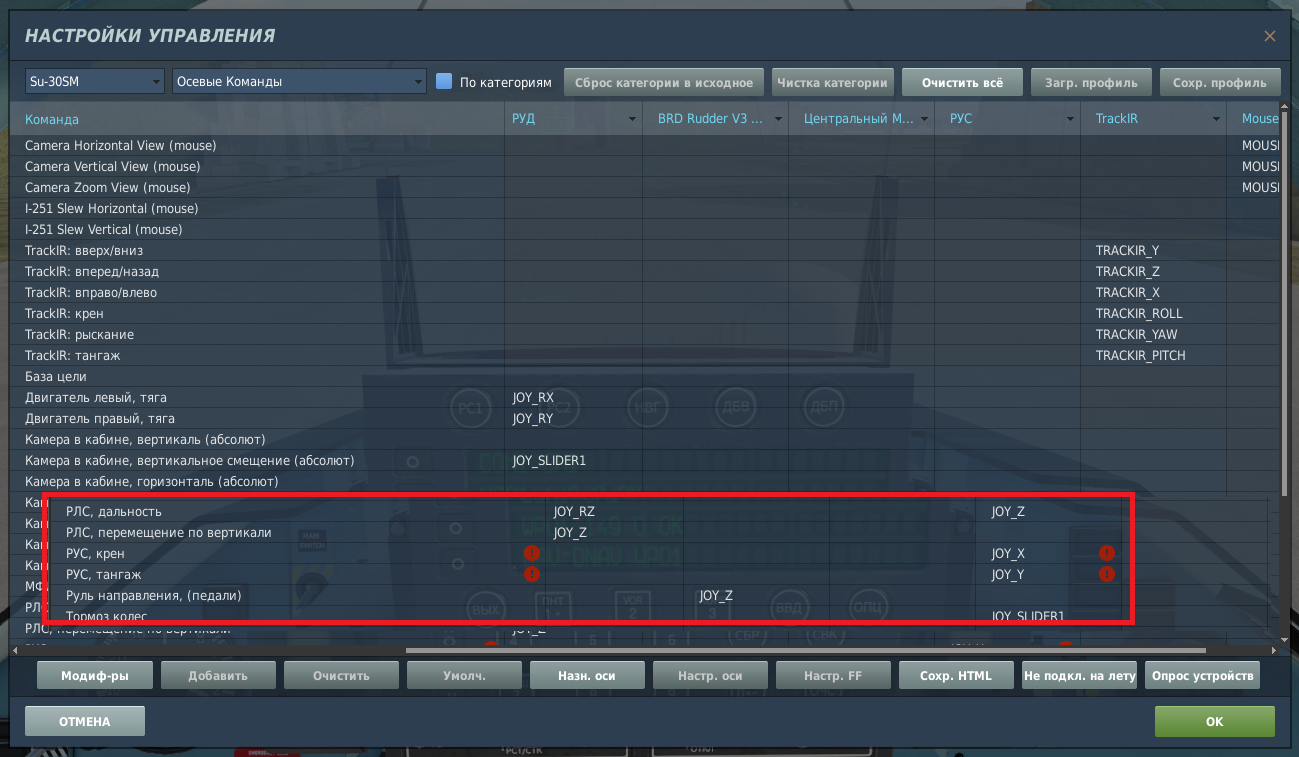Toggle the По категориям checkbox
The height and width of the screenshot is (757, 1299).
coord(444,81)
